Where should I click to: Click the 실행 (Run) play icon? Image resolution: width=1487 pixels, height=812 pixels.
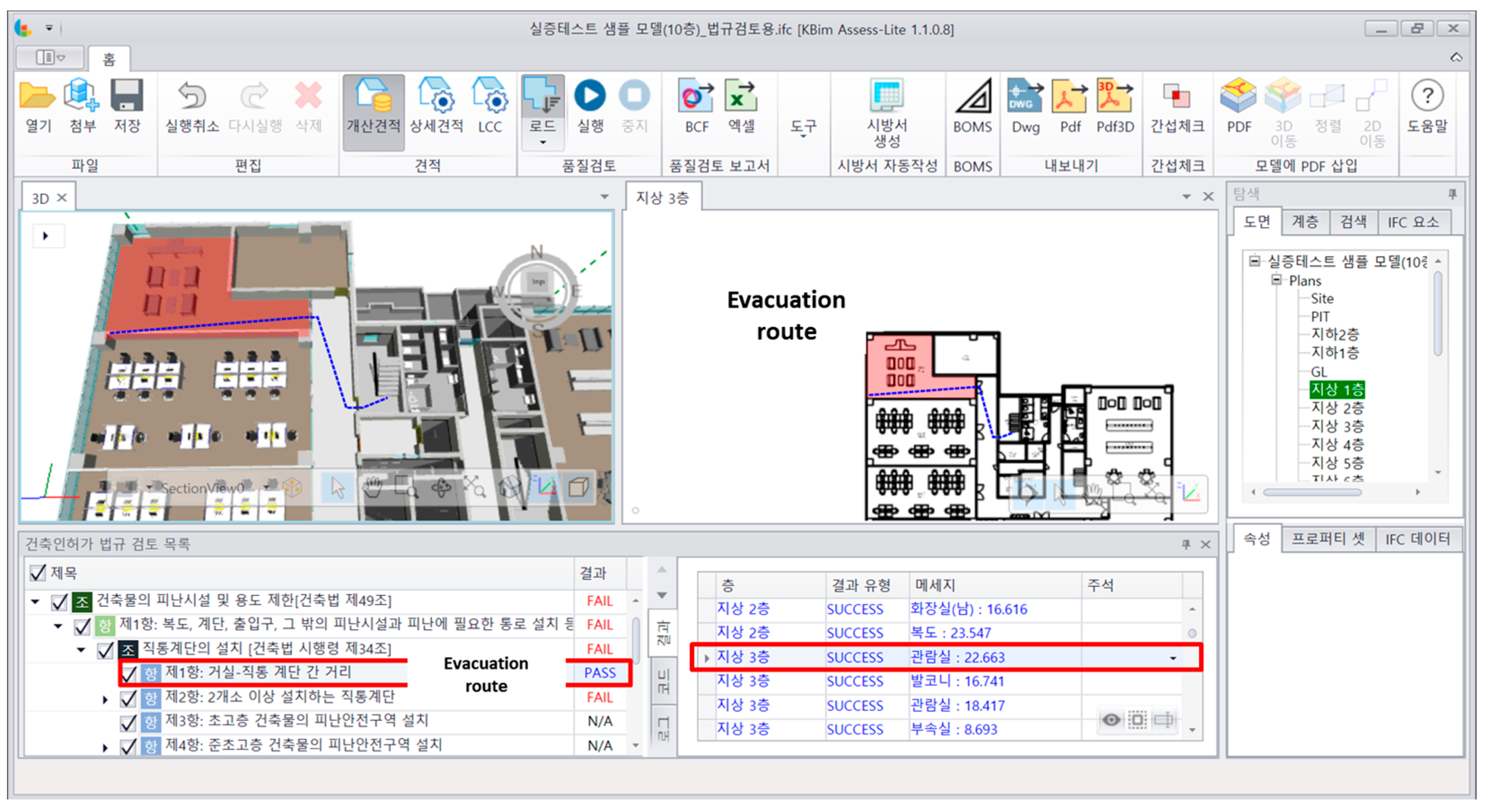[589, 96]
